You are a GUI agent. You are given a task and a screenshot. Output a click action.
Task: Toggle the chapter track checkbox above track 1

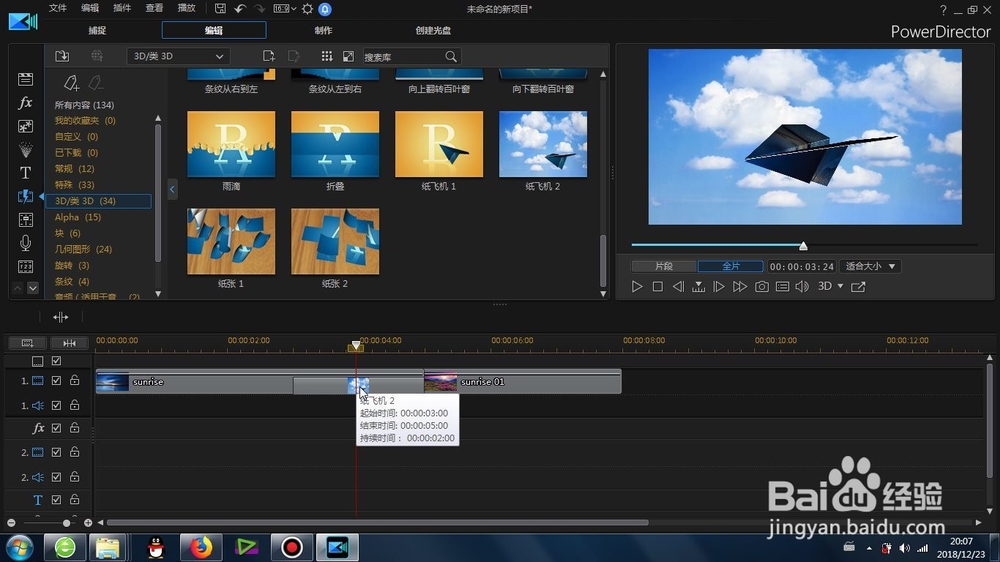[x=56, y=360]
